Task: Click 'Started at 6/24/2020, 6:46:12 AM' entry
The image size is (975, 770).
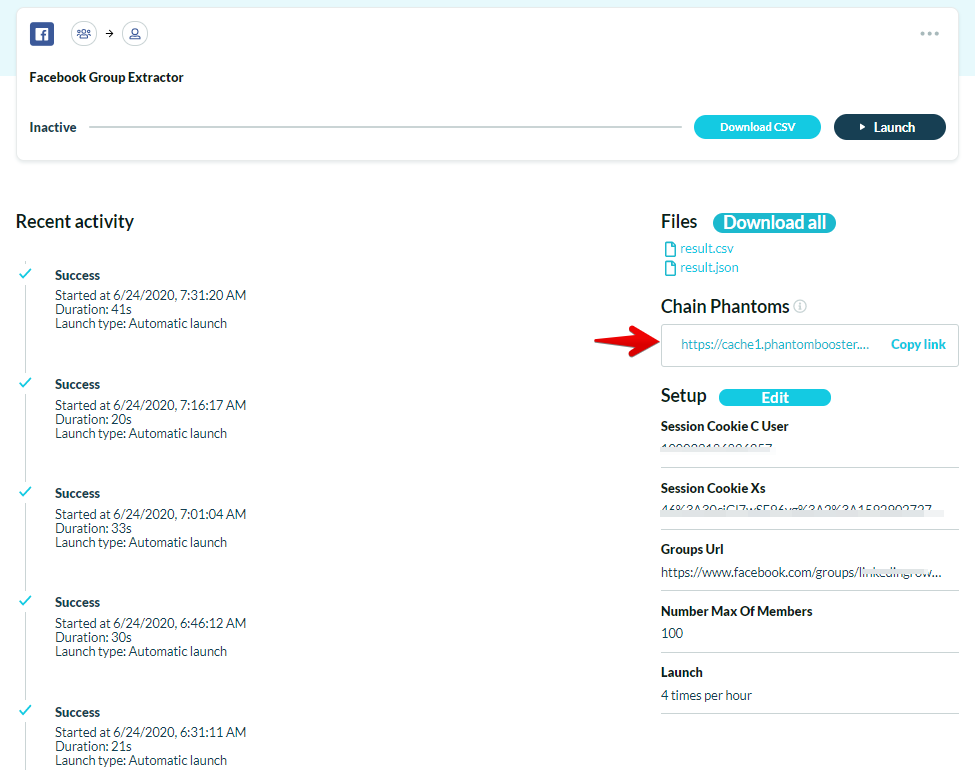Action: click(150, 623)
